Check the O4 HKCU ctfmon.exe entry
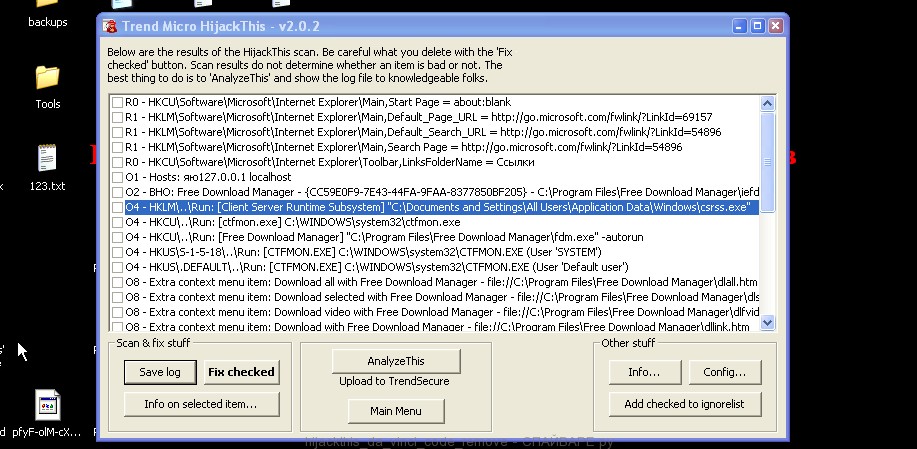This screenshot has width=917, height=449. (x=118, y=222)
